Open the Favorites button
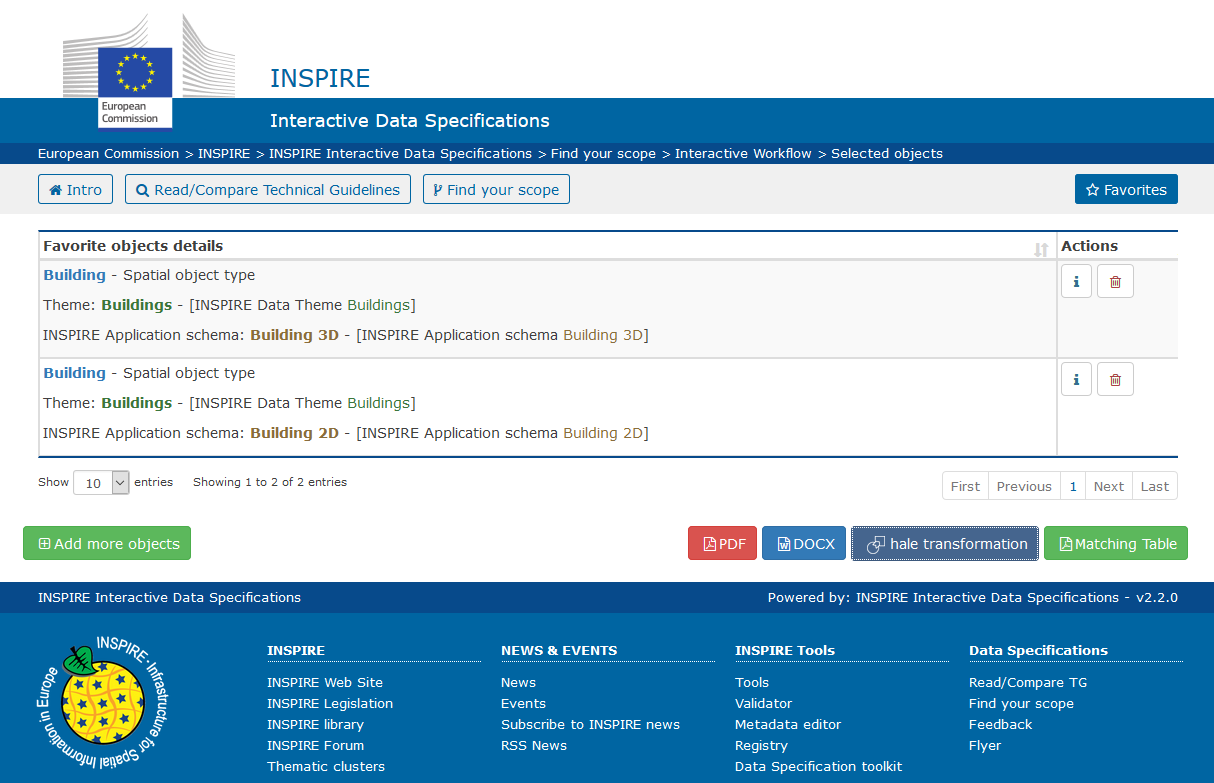 pos(1126,189)
